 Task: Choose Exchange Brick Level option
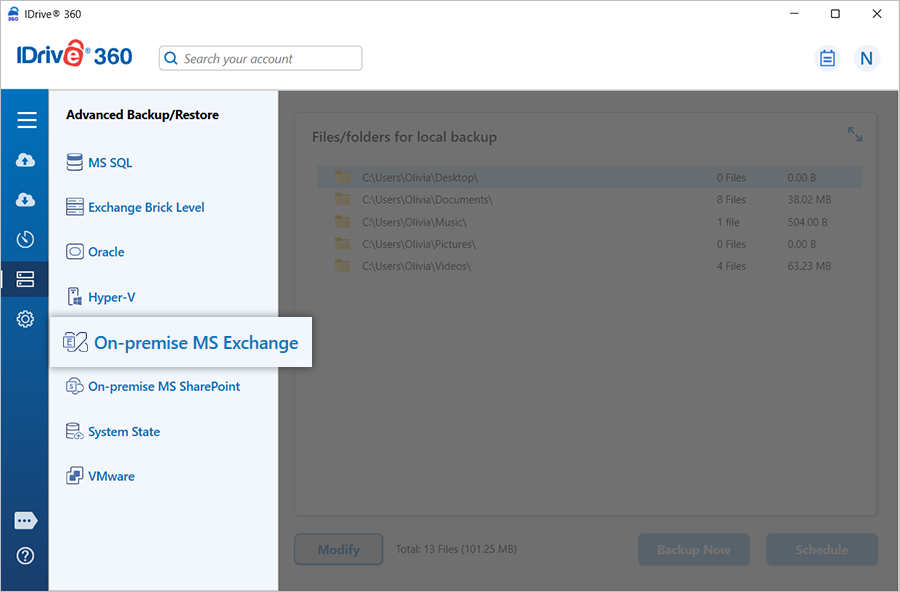pos(145,207)
